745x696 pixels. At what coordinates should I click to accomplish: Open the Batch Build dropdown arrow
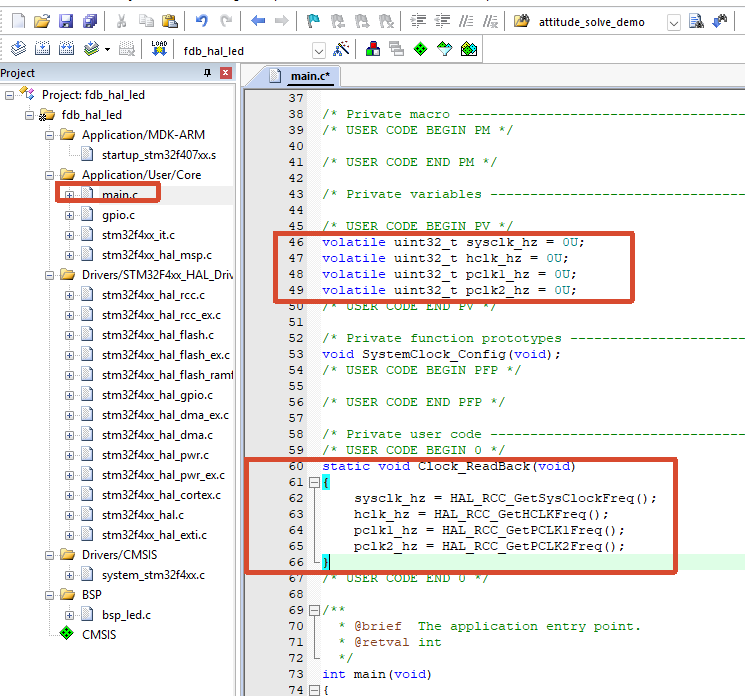pos(107,49)
